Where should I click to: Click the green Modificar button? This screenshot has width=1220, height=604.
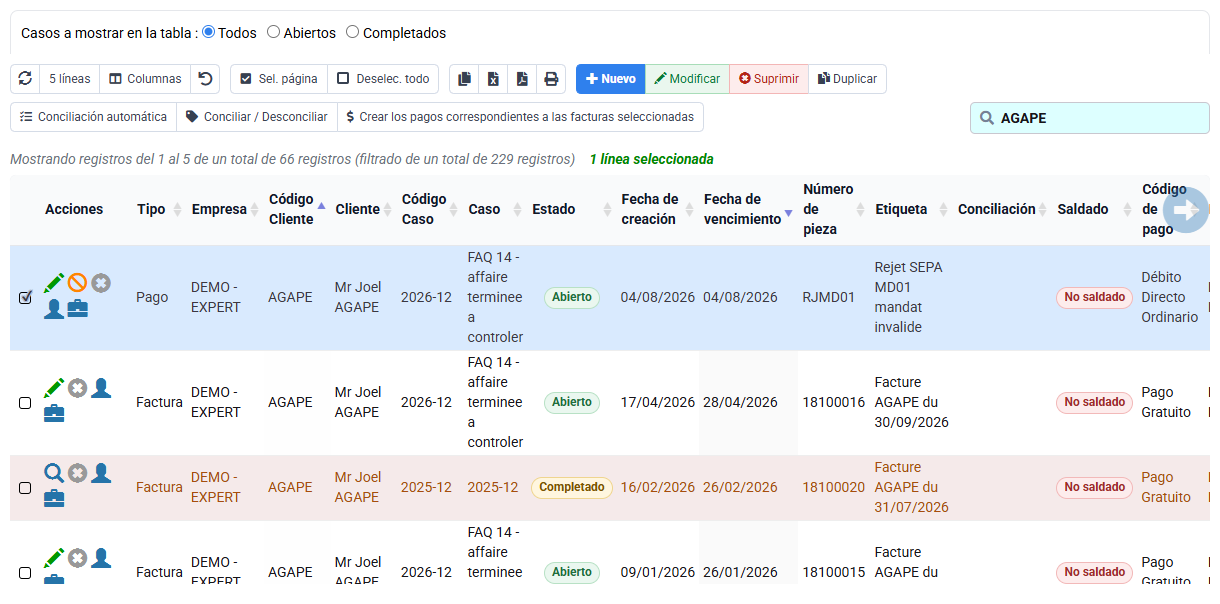(687, 79)
